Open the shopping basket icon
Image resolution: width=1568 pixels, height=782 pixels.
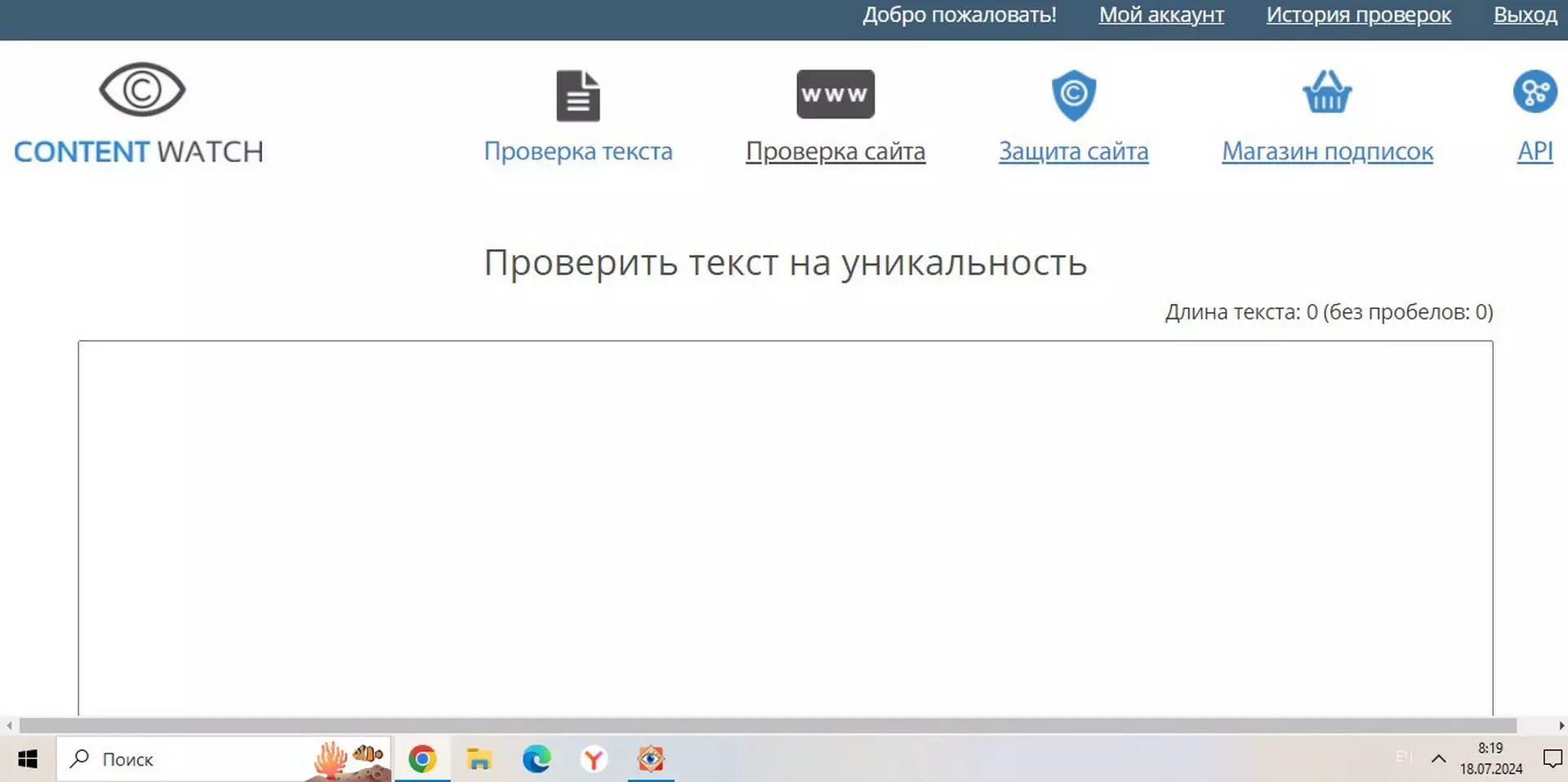point(1327,92)
